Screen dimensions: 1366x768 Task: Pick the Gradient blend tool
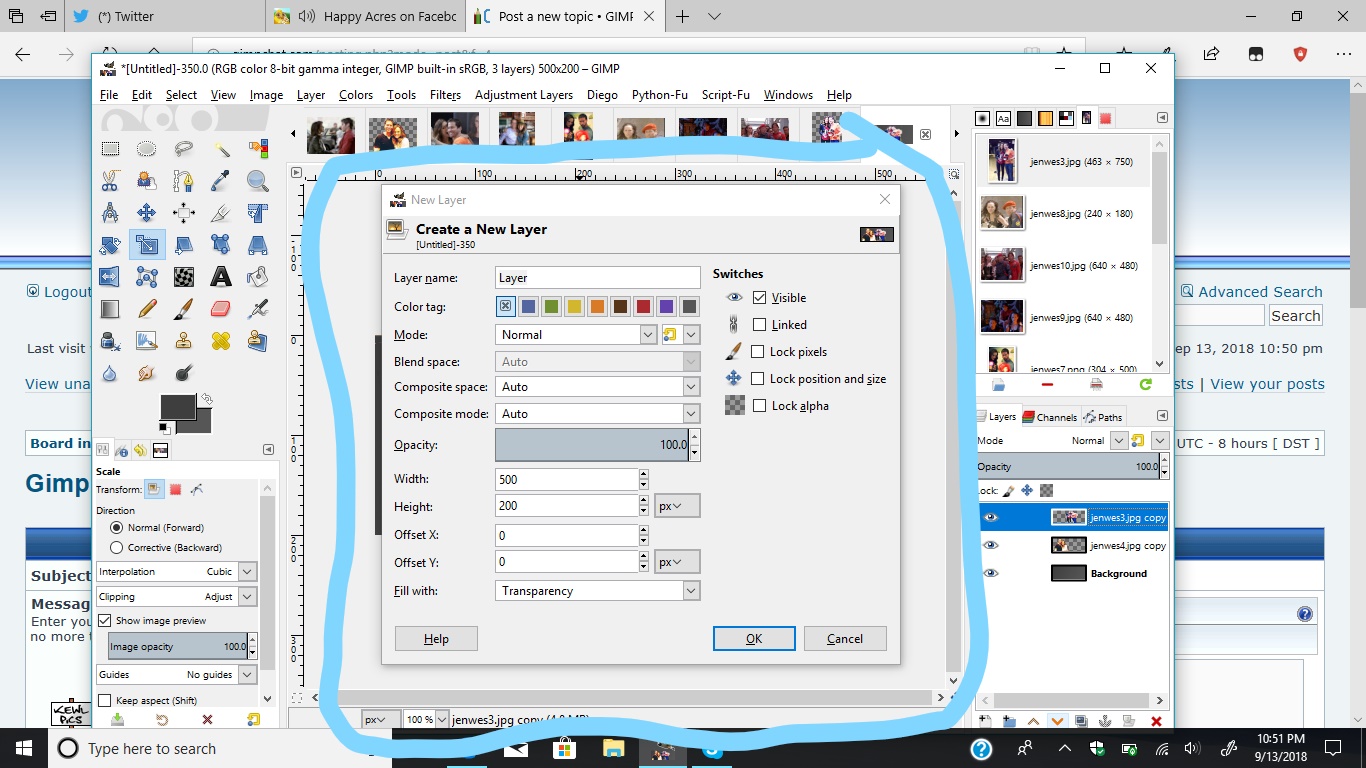pyautogui.click(x=110, y=308)
